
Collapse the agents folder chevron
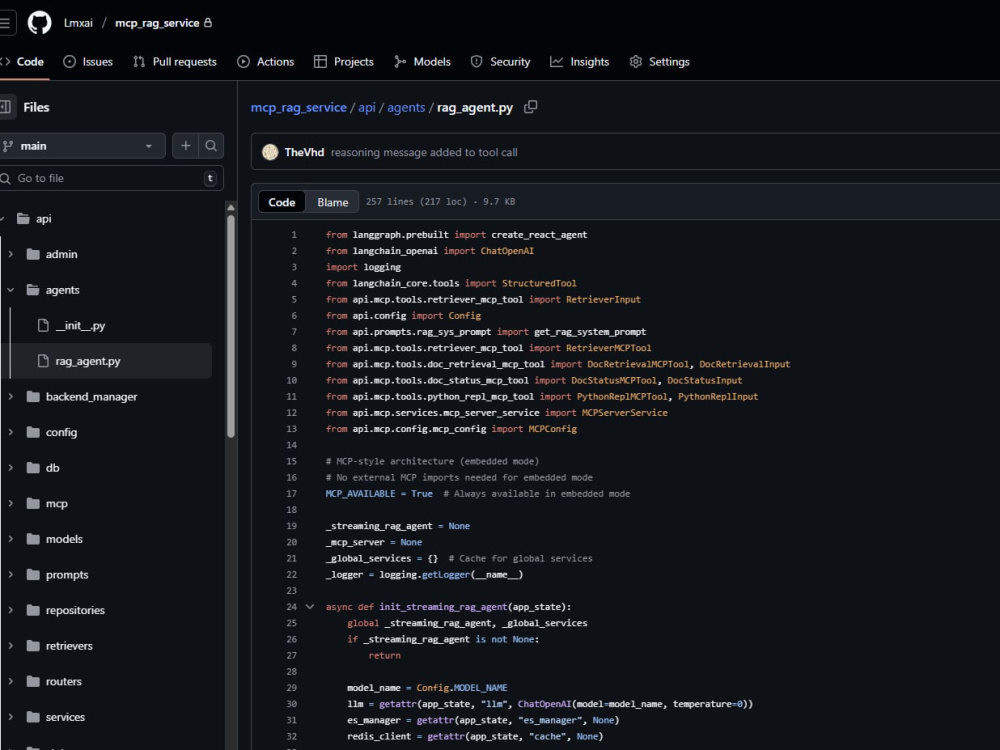coord(11,290)
